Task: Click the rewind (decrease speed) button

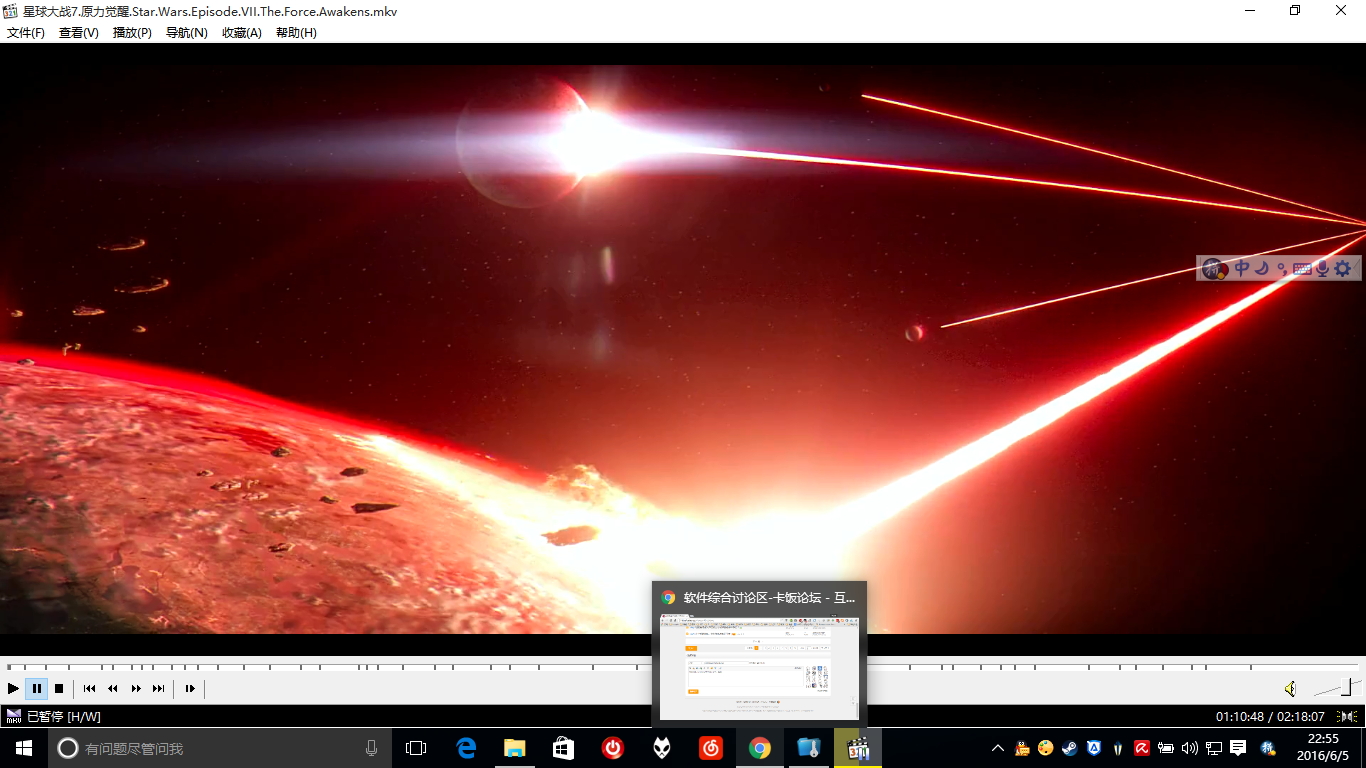Action: pyautogui.click(x=113, y=688)
